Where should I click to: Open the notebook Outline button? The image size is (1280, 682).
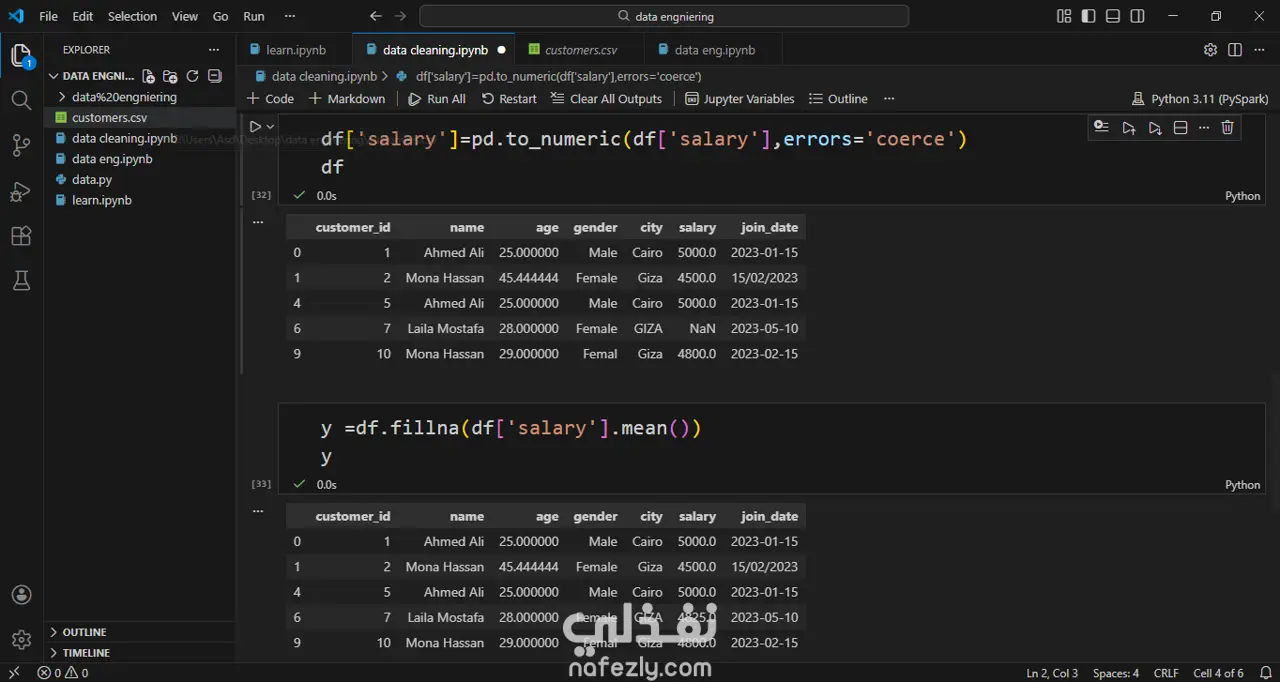[x=838, y=99]
